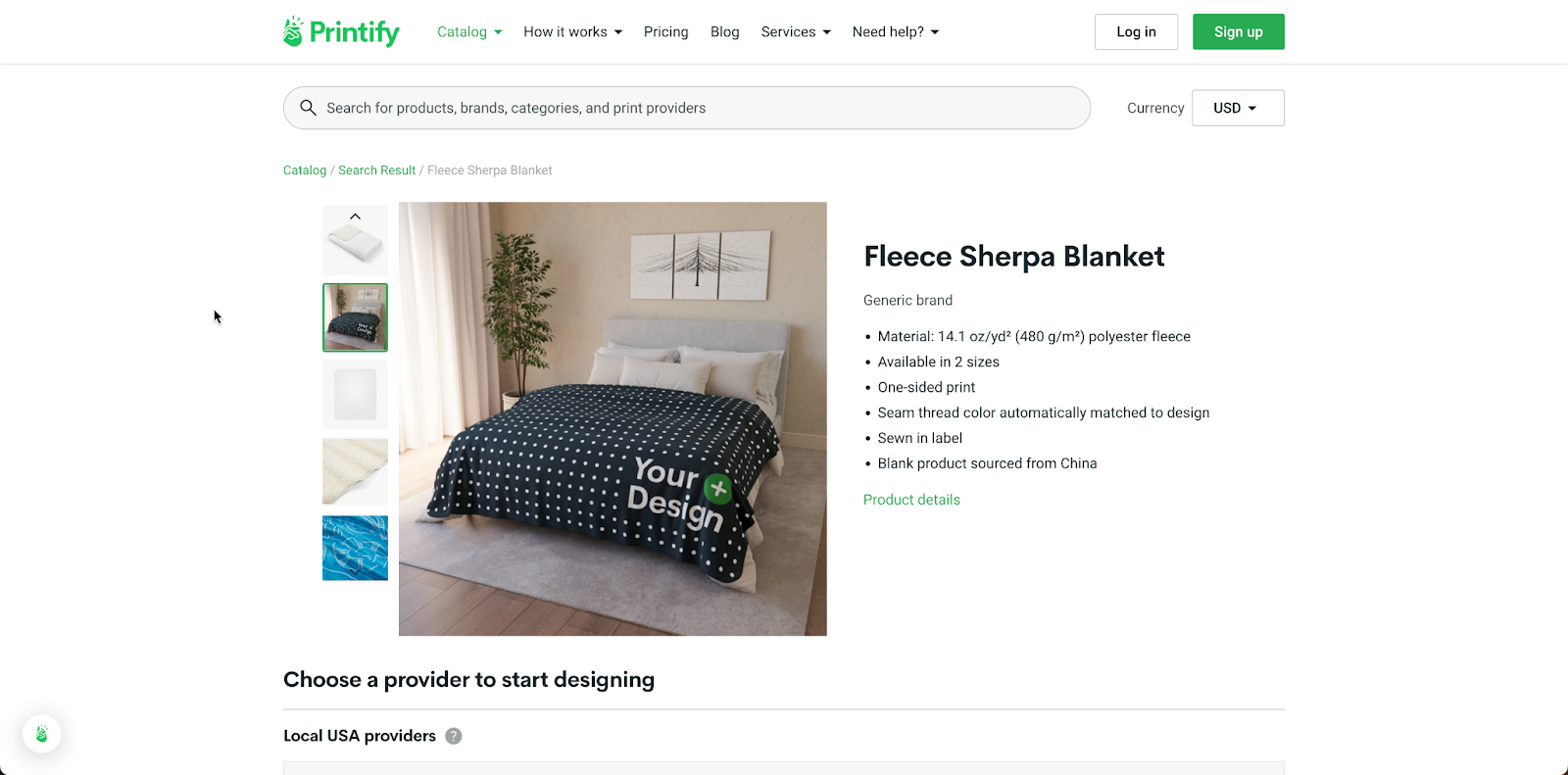Expand the How it works dropdown
The height and width of the screenshot is (775, 1568).
pyautogui.click(x=572, y=31)
